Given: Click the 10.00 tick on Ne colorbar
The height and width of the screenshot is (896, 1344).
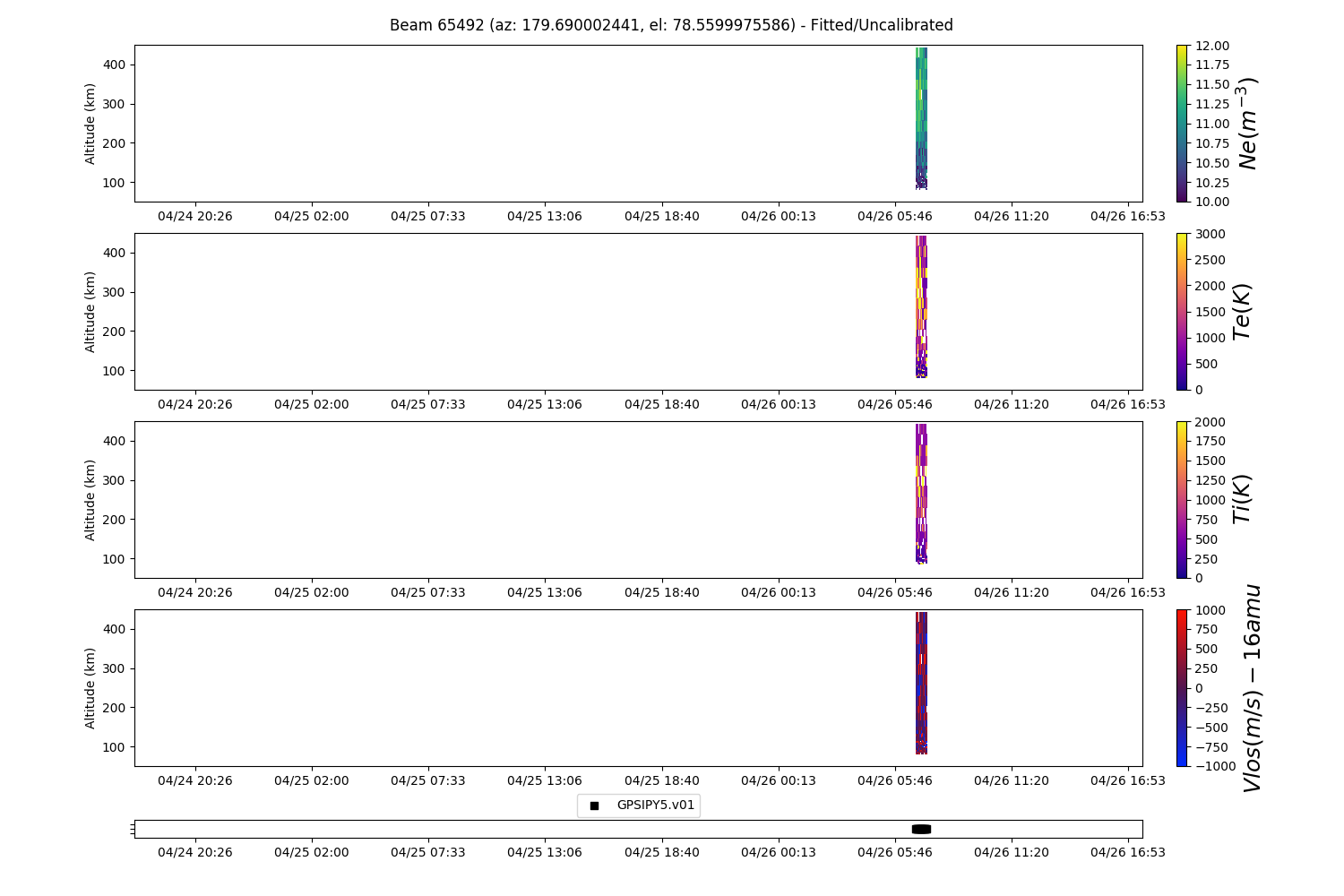Looking at the screenshot, I should (x=1212, y=202).
